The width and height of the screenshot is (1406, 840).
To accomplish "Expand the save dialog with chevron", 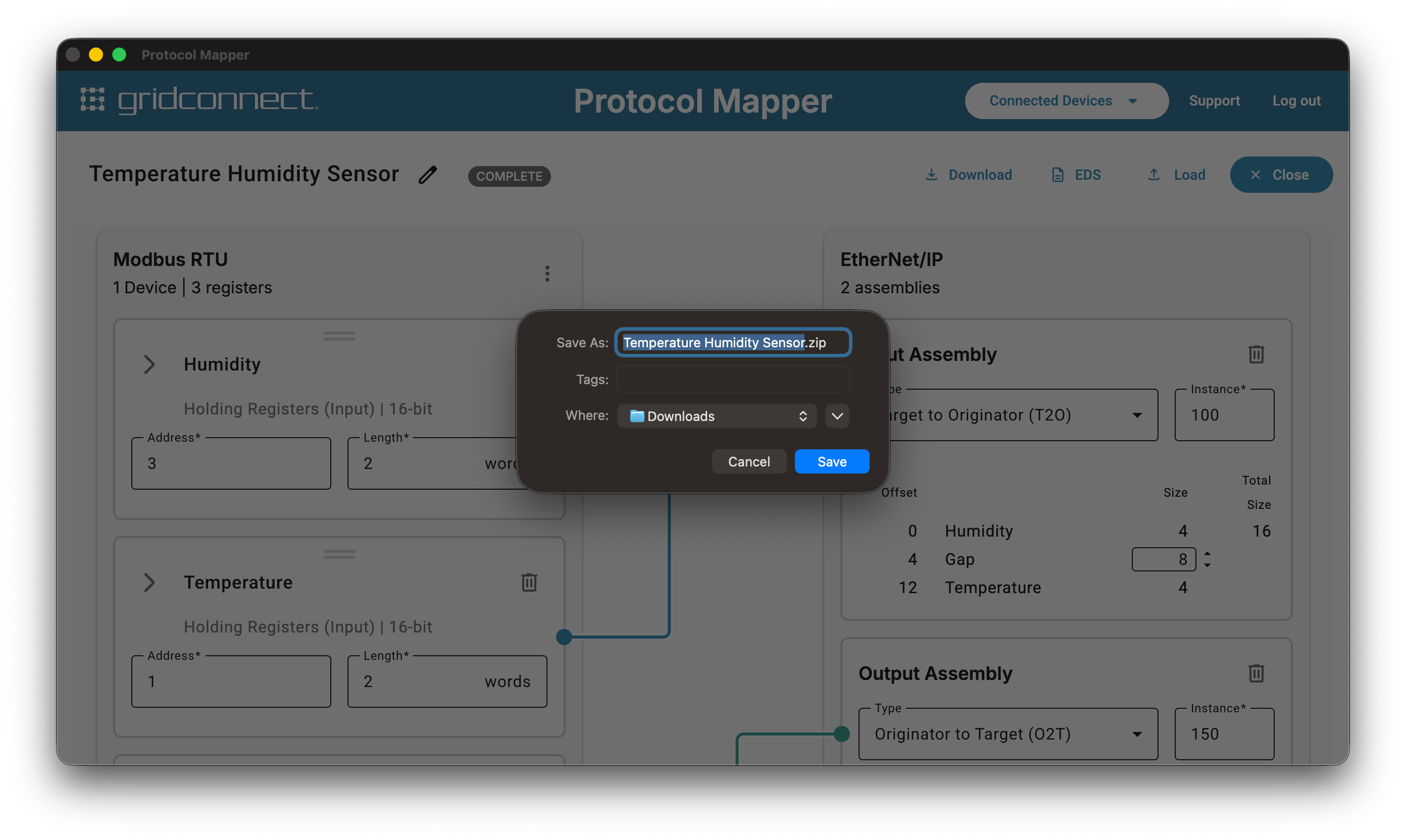I will pyautogui.click(x=837, y=416).
